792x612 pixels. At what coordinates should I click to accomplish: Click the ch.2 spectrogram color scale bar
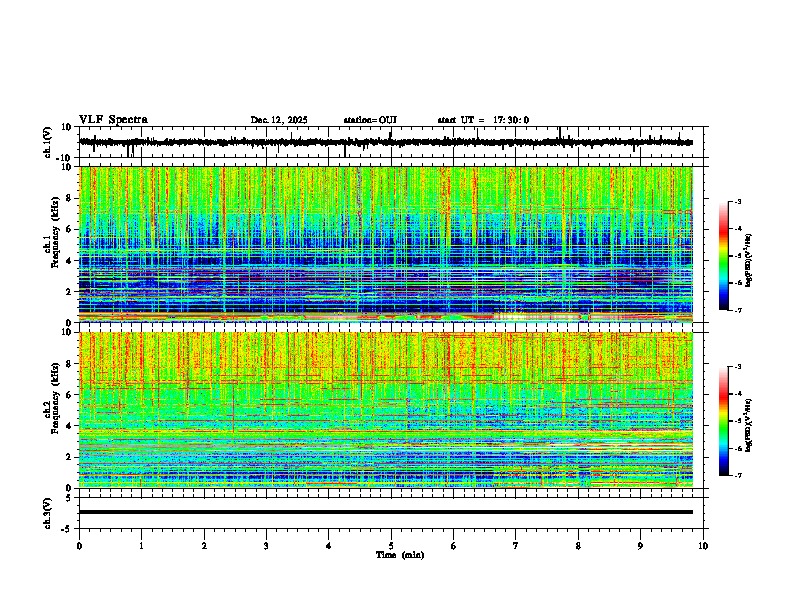tap(723, 421)
